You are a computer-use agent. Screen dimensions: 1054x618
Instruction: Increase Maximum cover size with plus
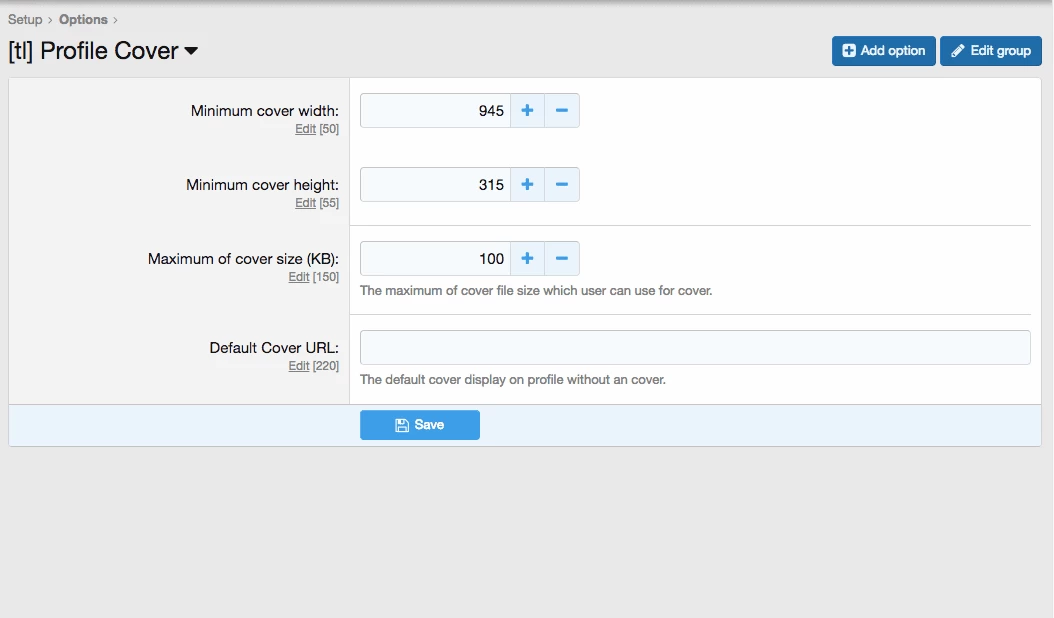tap(528, 258)
